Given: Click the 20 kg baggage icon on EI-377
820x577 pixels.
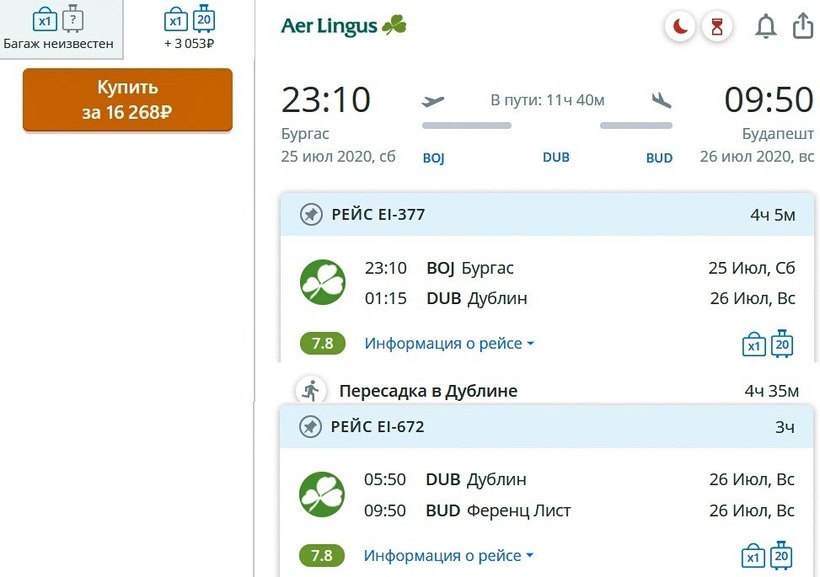Looking at the screenshot, I should coord(782,344).
